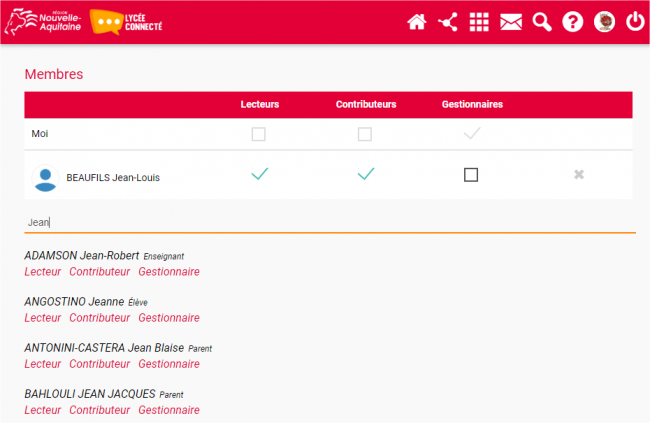Open the help question mark icon
This screenshot has height=423, width=650.
tap(573, 22)
